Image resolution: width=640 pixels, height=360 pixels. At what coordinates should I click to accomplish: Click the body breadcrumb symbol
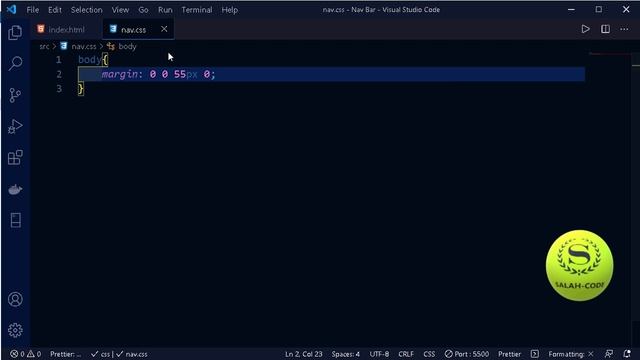(x=127, y=47)
